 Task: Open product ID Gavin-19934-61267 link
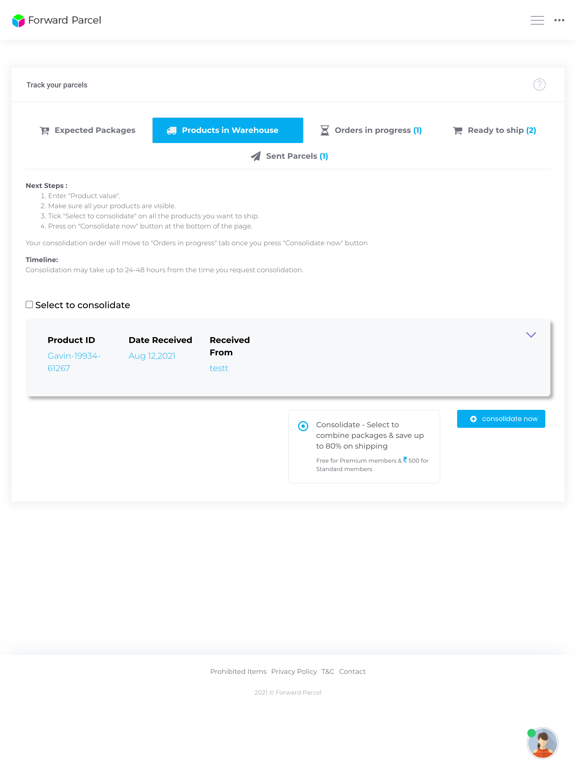coord(74,362)
